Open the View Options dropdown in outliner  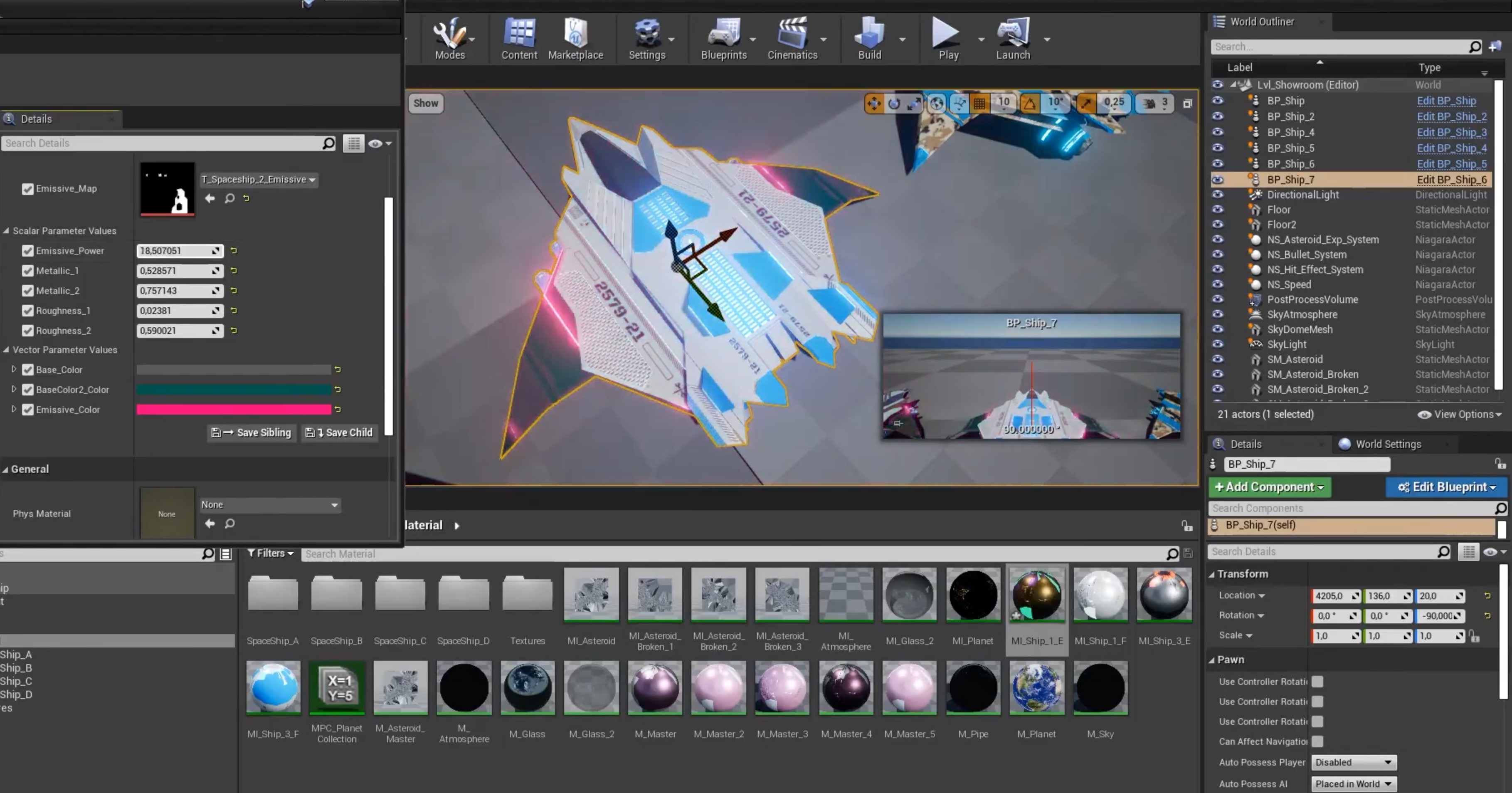tap(1460, 415)
